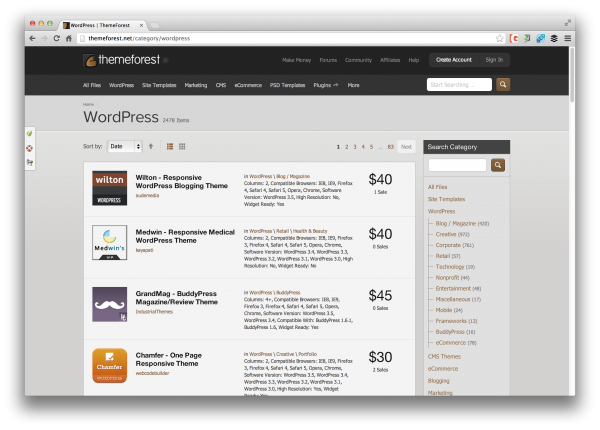Click the Search Category input field

457,165
